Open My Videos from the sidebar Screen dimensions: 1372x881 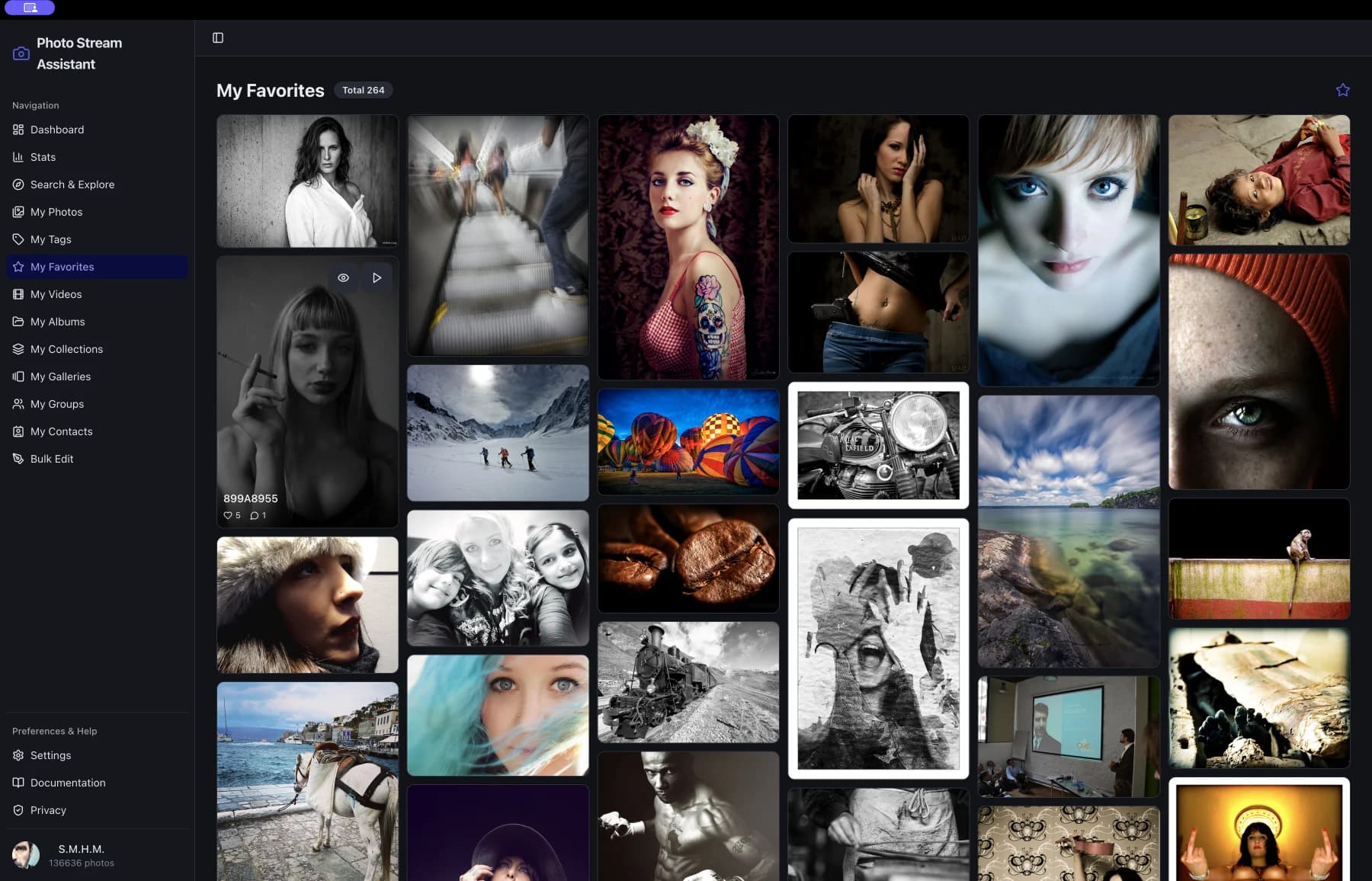coord(56,294)
